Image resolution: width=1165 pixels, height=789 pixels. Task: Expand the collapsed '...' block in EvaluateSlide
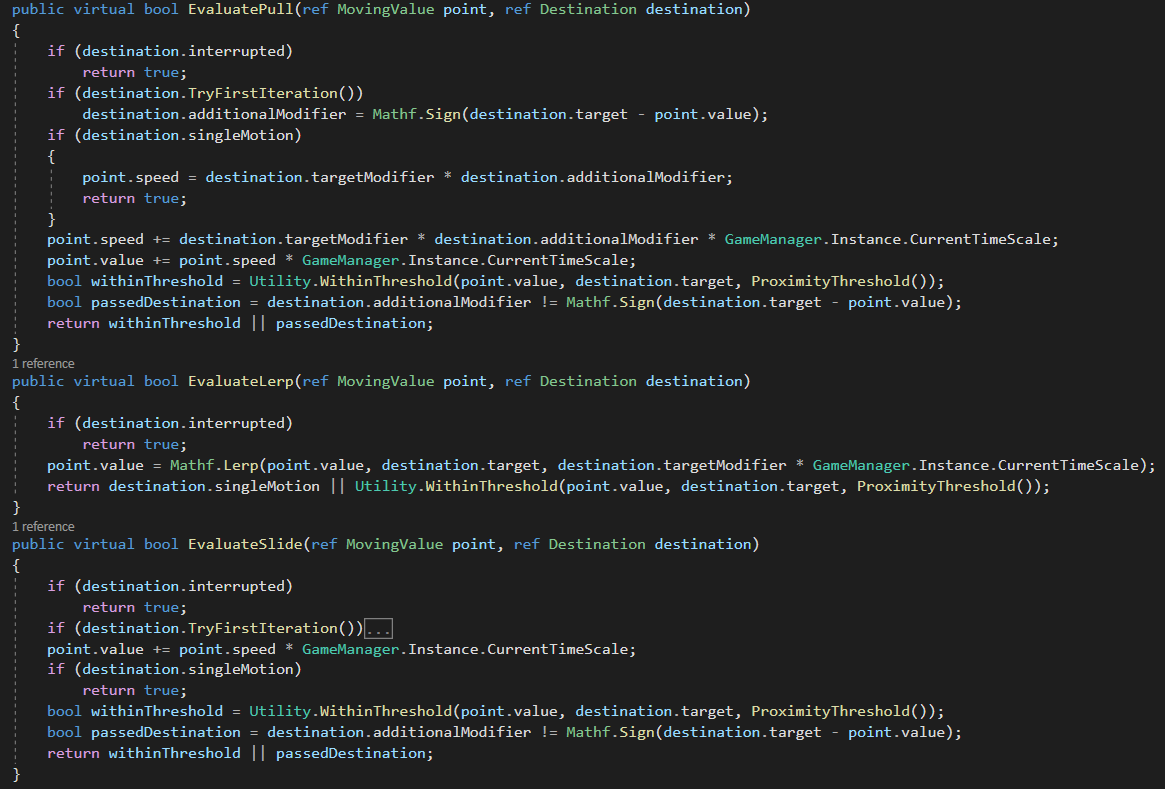tap(379, 629)
